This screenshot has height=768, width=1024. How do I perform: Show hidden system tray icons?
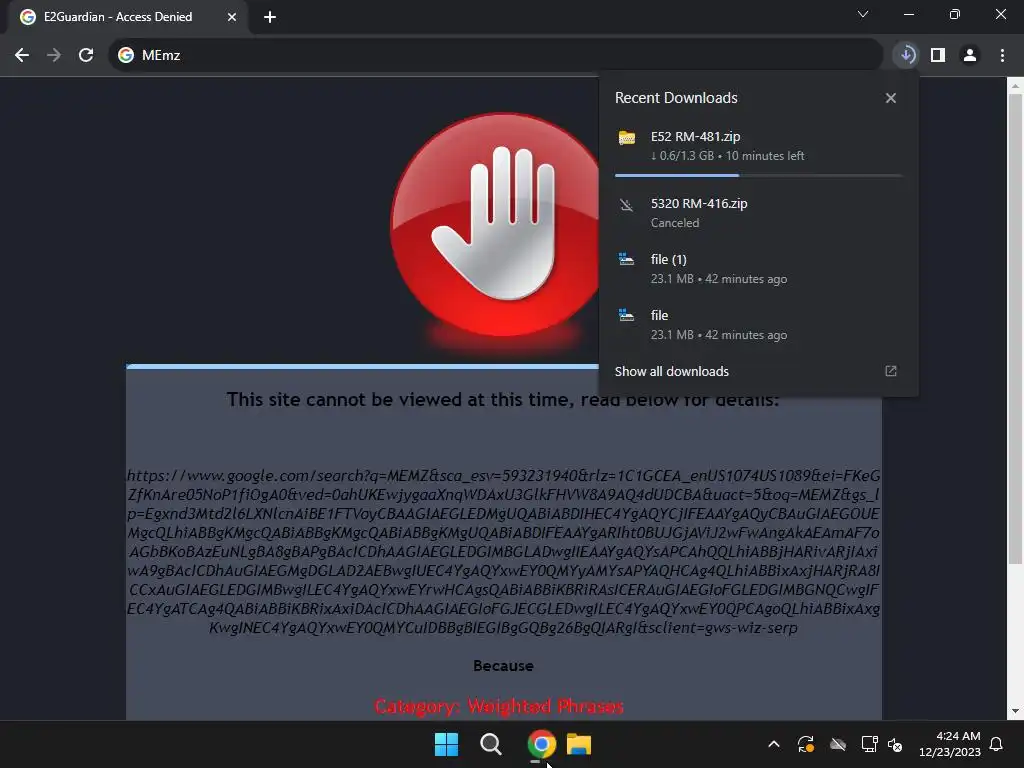coord(773,744)
